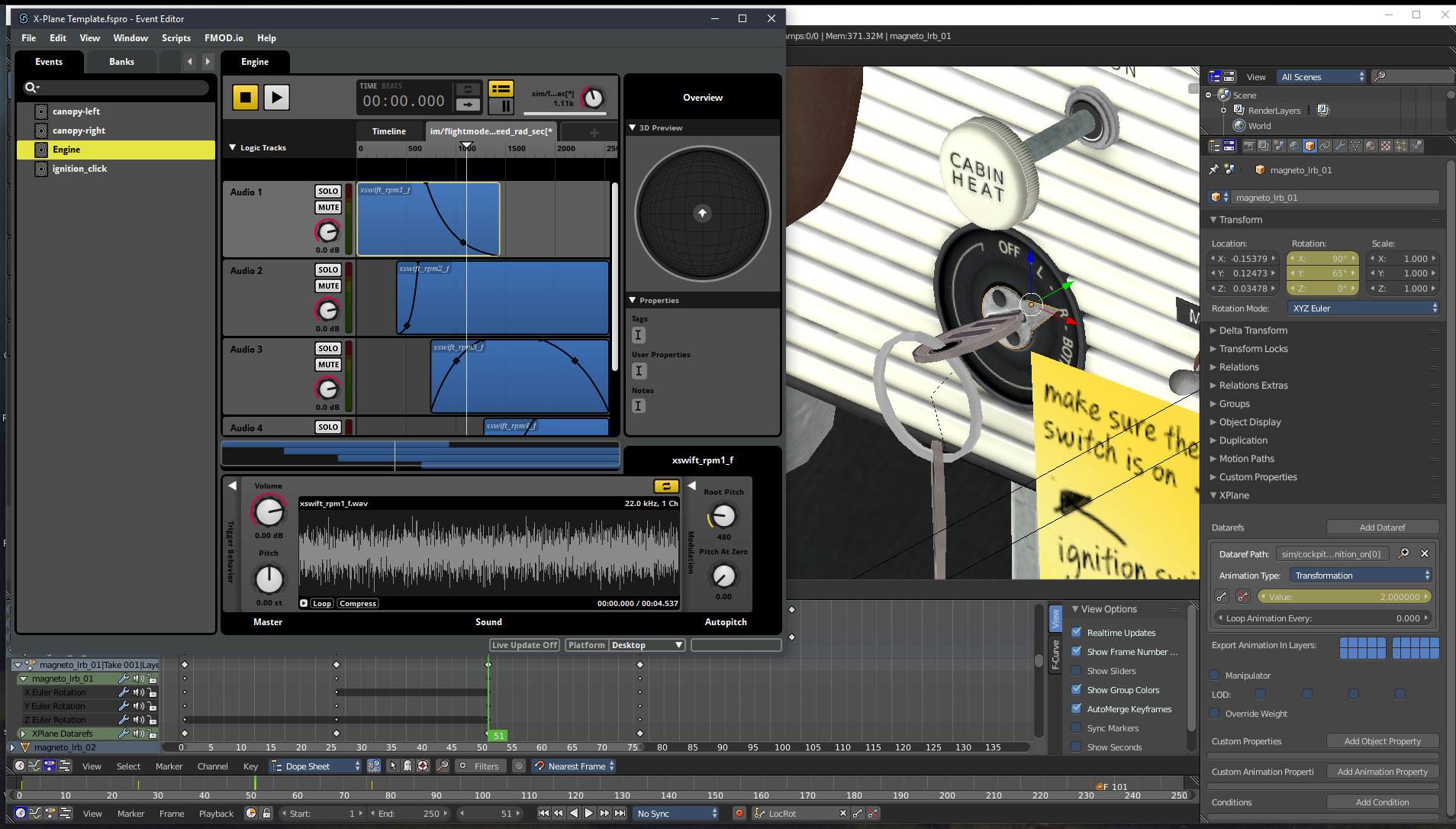
Task: Open the Scripts menu
Action: (176, 38)
